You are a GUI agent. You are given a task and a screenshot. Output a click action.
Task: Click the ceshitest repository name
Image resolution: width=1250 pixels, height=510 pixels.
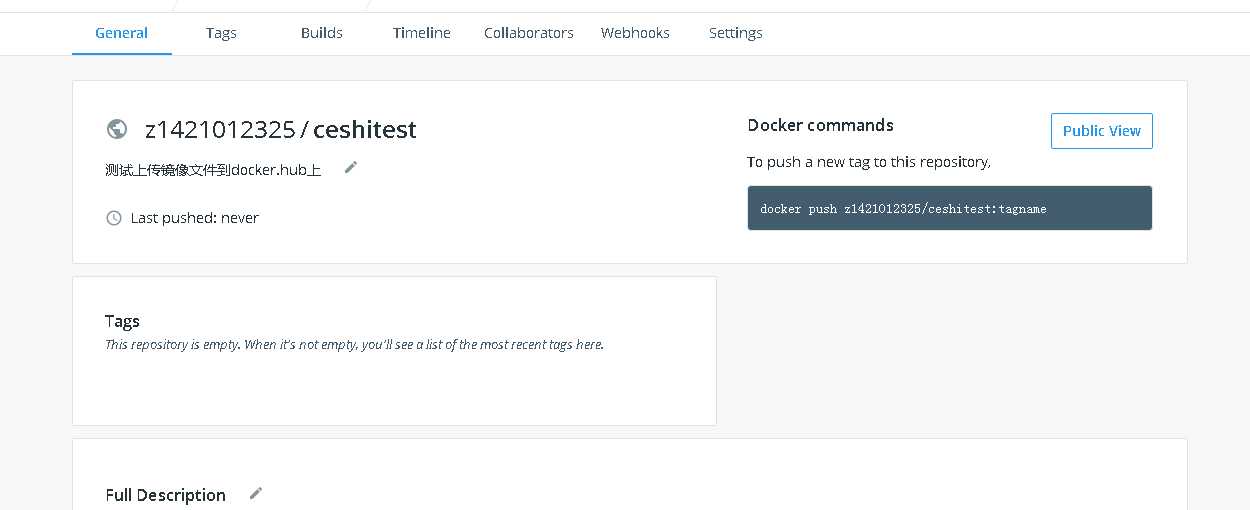pyautogui.click(x=365, y=130)
